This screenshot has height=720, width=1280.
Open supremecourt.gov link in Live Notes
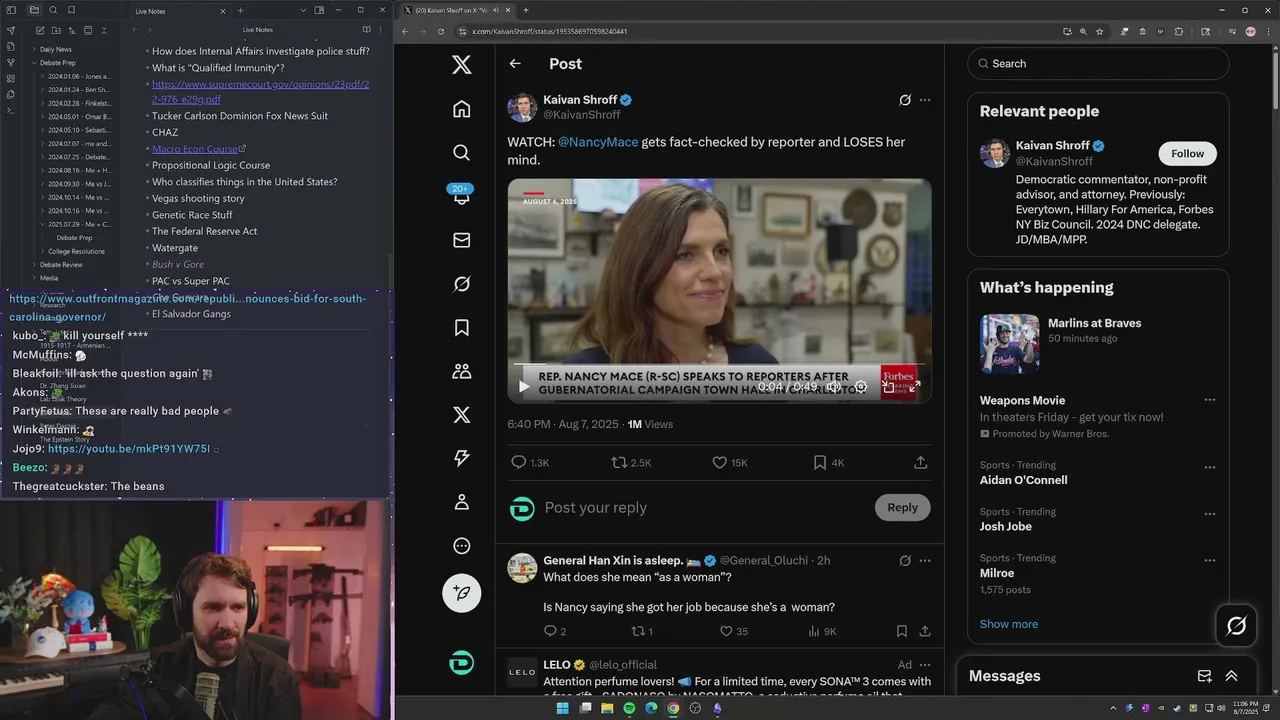260,91
